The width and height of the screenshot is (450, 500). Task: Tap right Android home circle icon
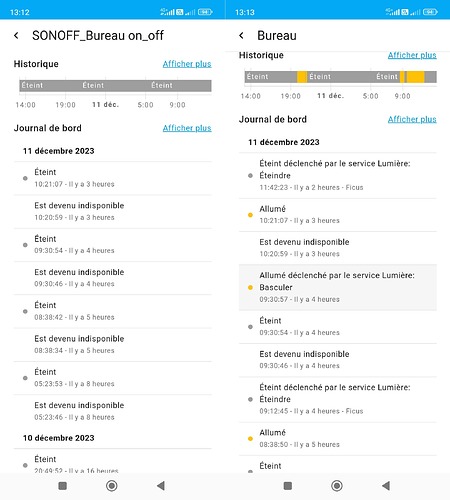337,486
